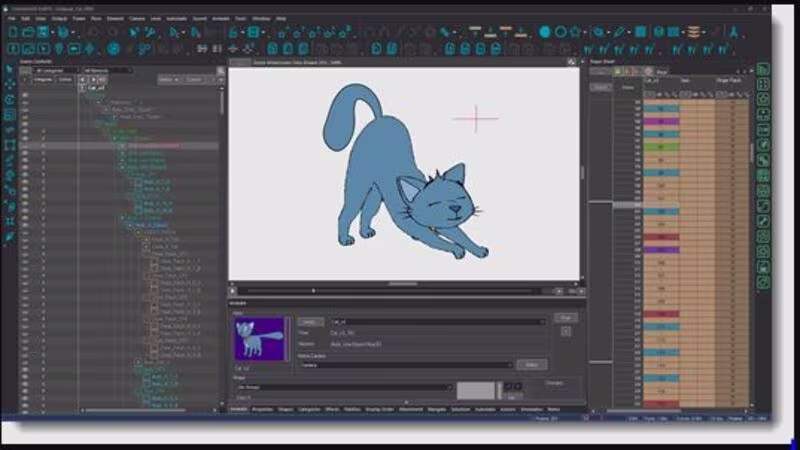Image resolution: width=800 pixels, height=450 pixels.
Task: Click the Save disk toolbar icon
Action: [x=43, y=32]
